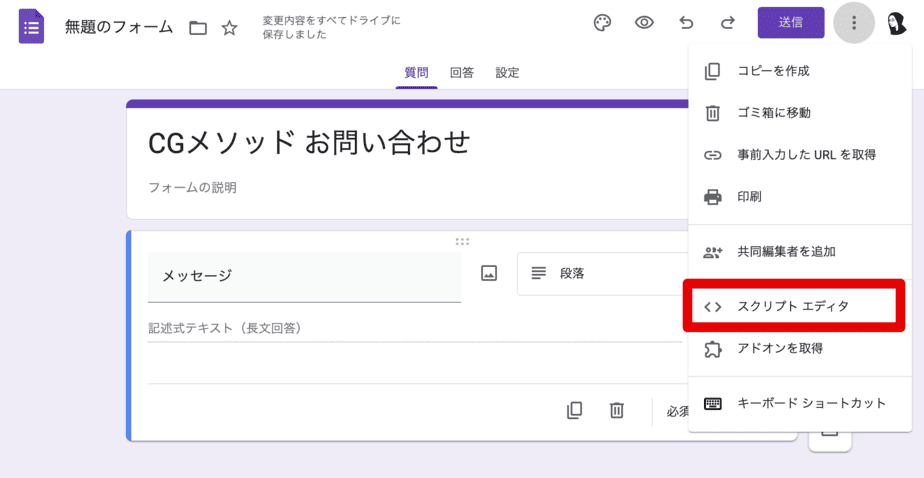Image resolution: width=924 pixels, height=478 pixels.
Task: Click the 変更内容をすべてドライブに保存しました status text
Action: 331,27
